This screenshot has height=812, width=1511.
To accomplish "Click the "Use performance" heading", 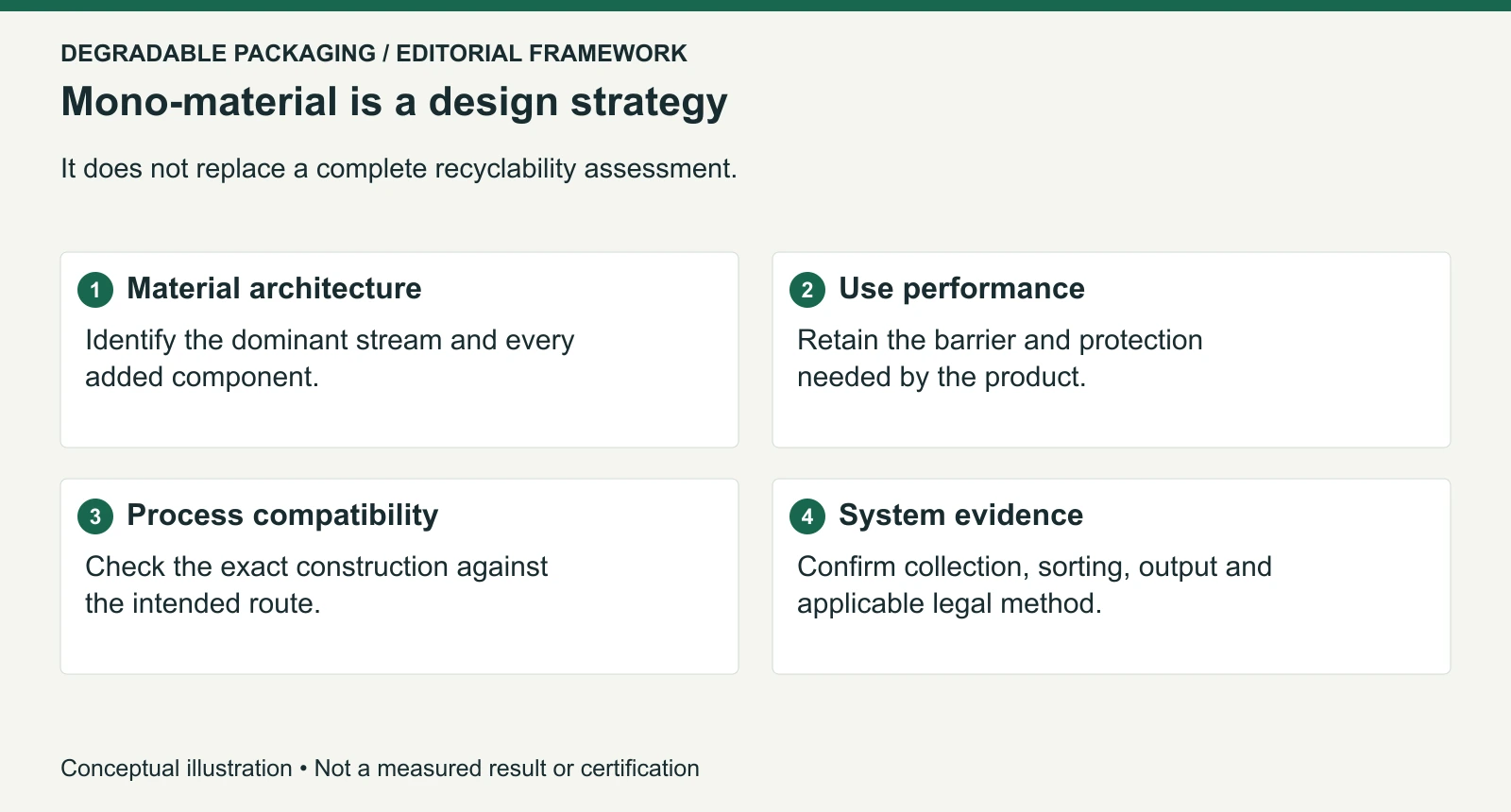I will click(961, 288).
